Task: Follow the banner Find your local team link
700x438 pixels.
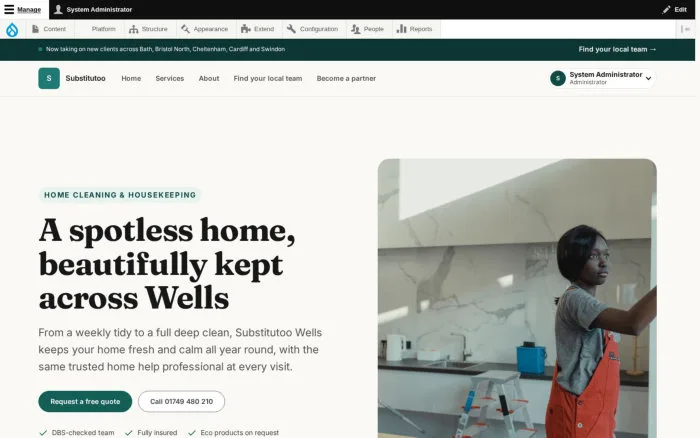Action: (617, 50)
